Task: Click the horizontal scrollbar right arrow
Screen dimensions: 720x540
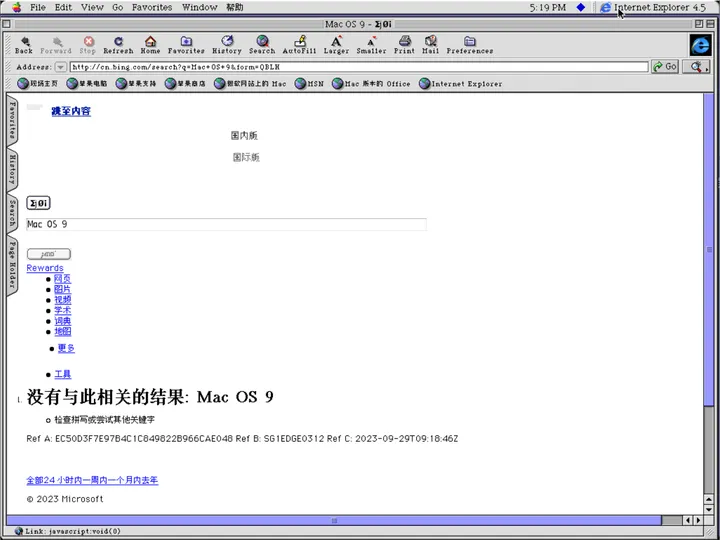Action: tap(698, 520)
